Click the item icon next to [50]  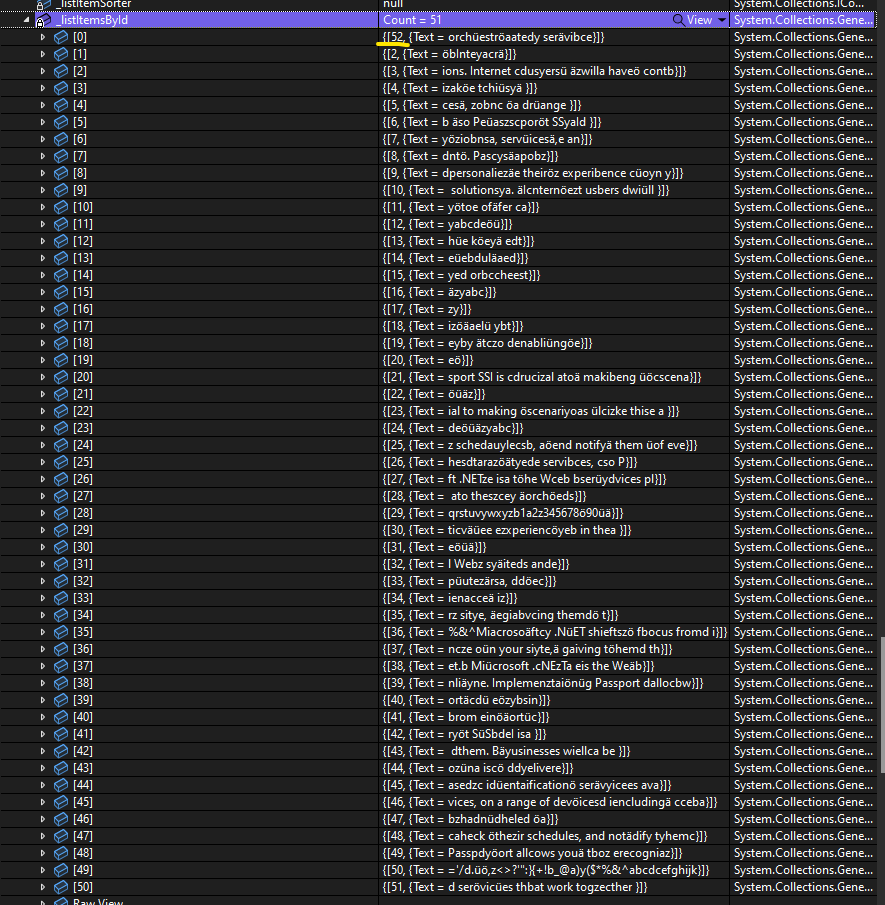click(60, 886)
